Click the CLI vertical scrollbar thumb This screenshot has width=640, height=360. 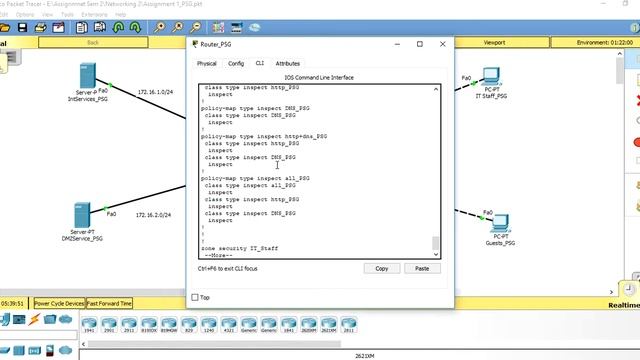tap(436, 243)
